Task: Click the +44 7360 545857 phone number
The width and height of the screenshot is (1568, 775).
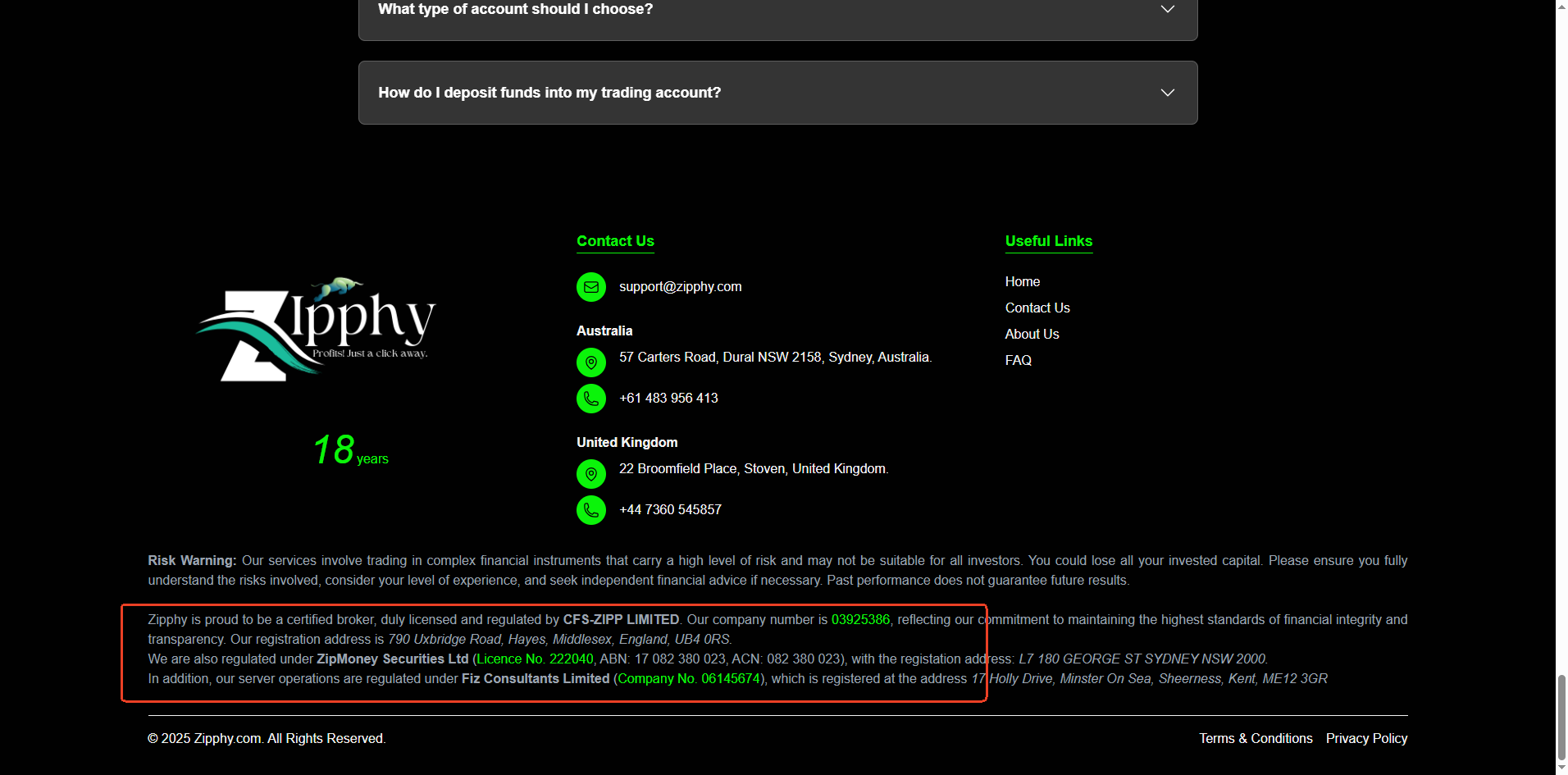Action: (x=670, y=509)
